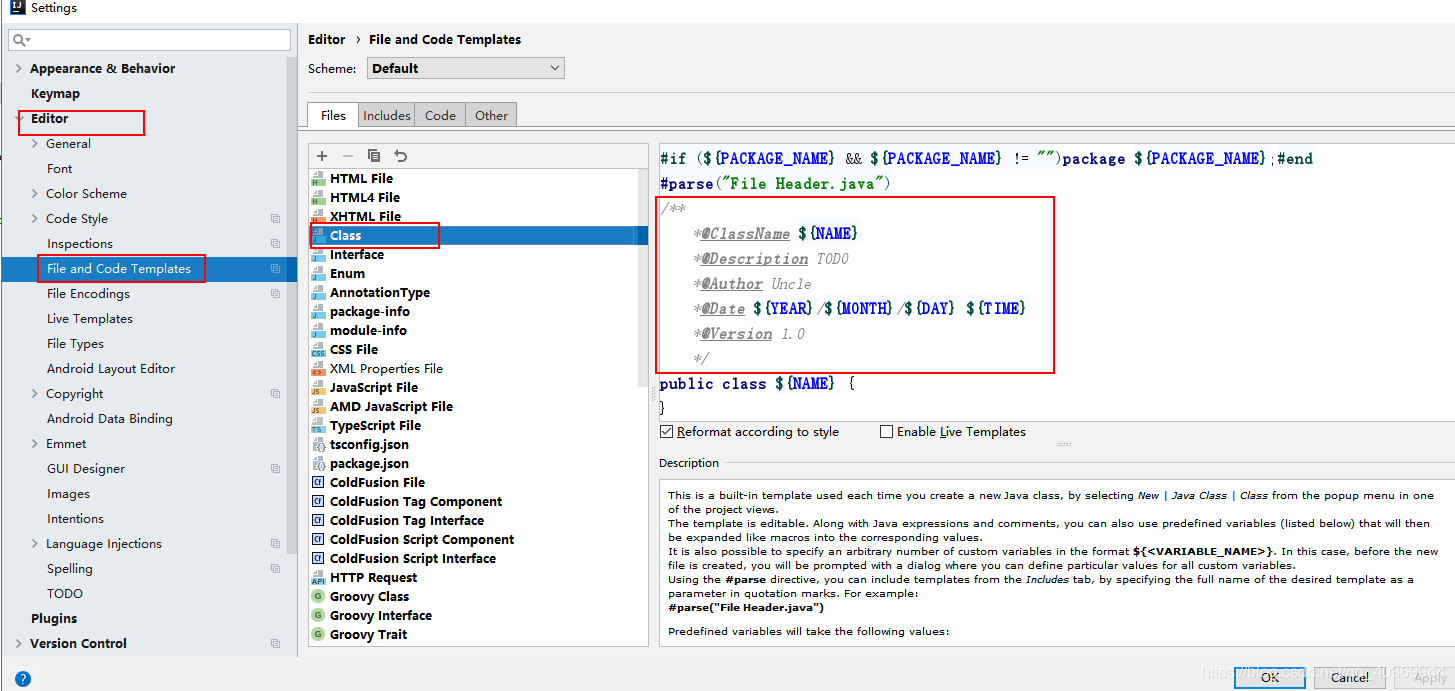Click the ColdFusion File template icon
The height and width of the screenshot is (691, 1455).
318,483
